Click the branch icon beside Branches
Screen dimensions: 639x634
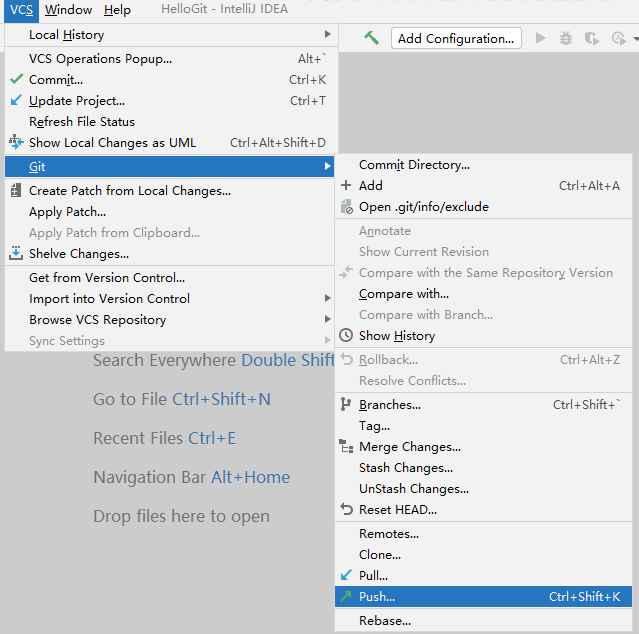[x=346, y=404]
